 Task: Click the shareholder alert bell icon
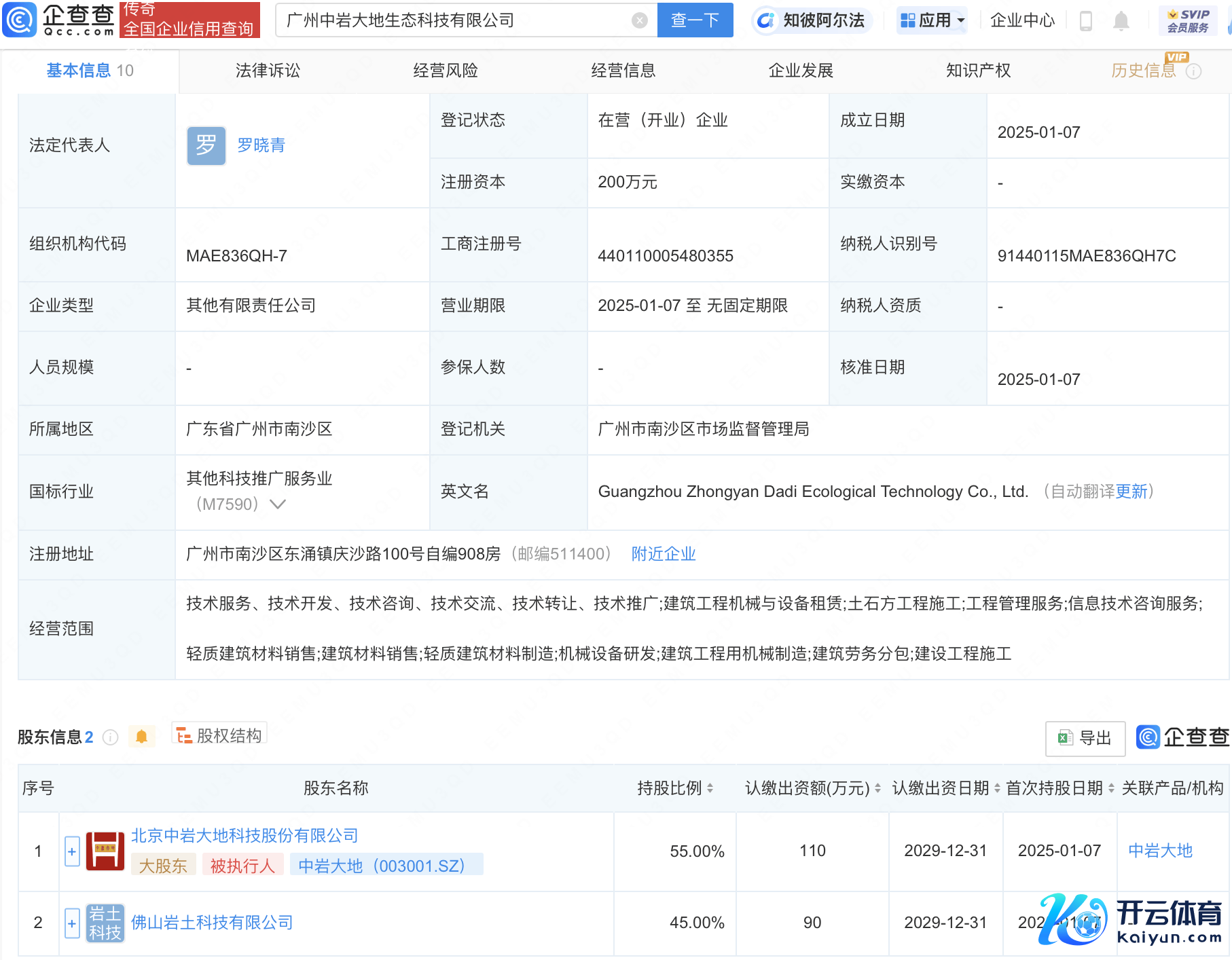pyautogui.click(x=141, y=737)
